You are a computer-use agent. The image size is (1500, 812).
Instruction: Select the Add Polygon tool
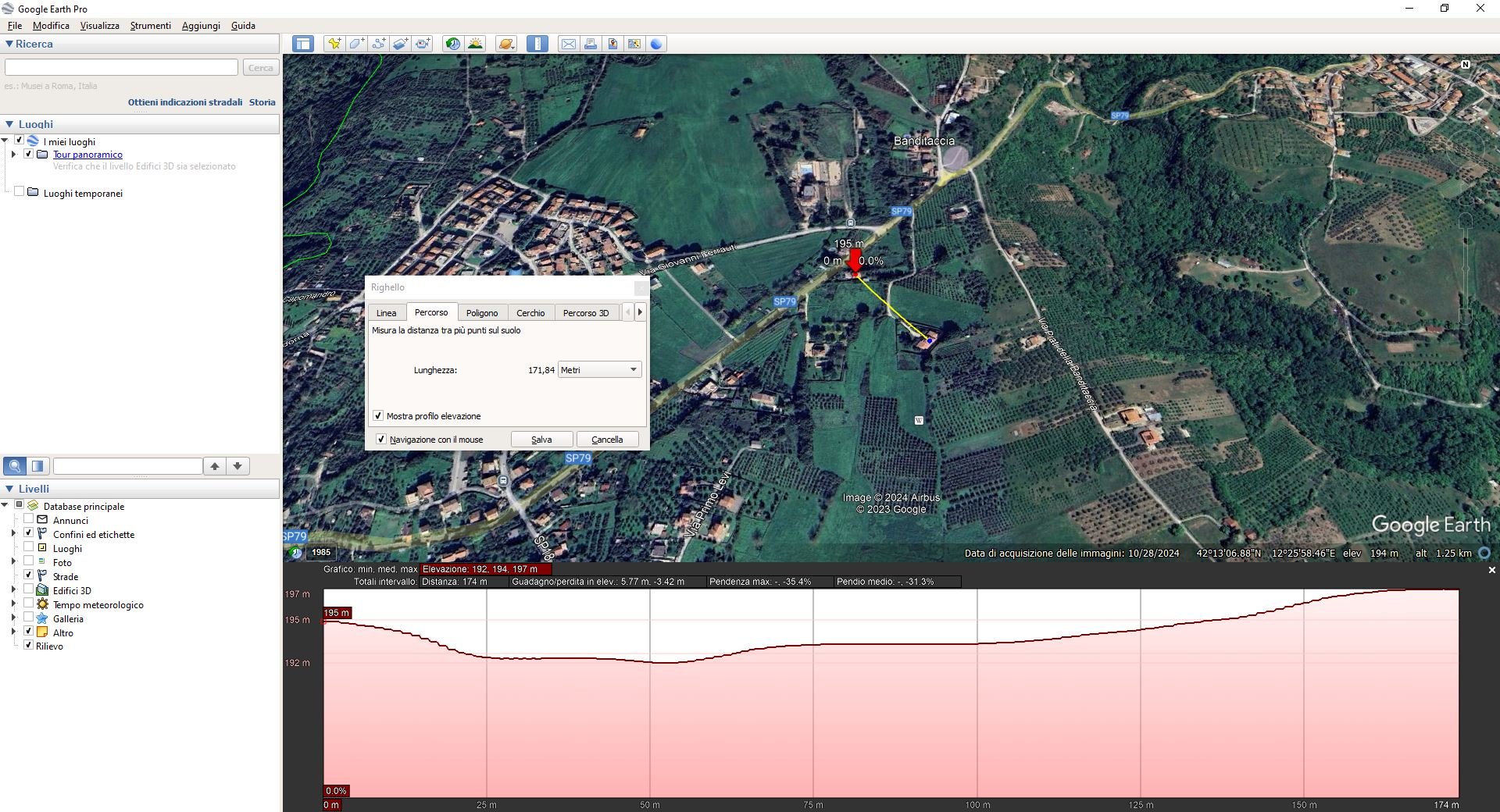[356, 44]
